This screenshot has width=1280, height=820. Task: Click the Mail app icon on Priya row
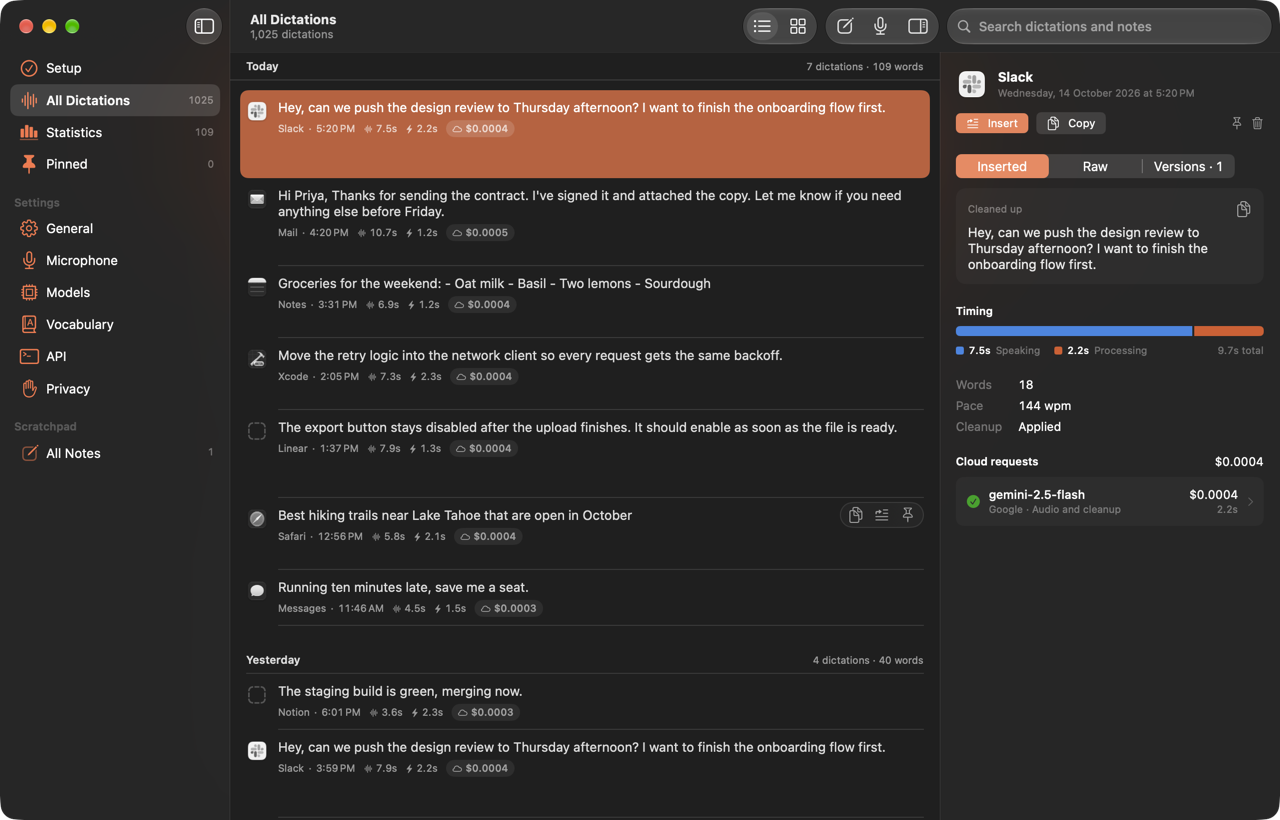pos(257,199)
